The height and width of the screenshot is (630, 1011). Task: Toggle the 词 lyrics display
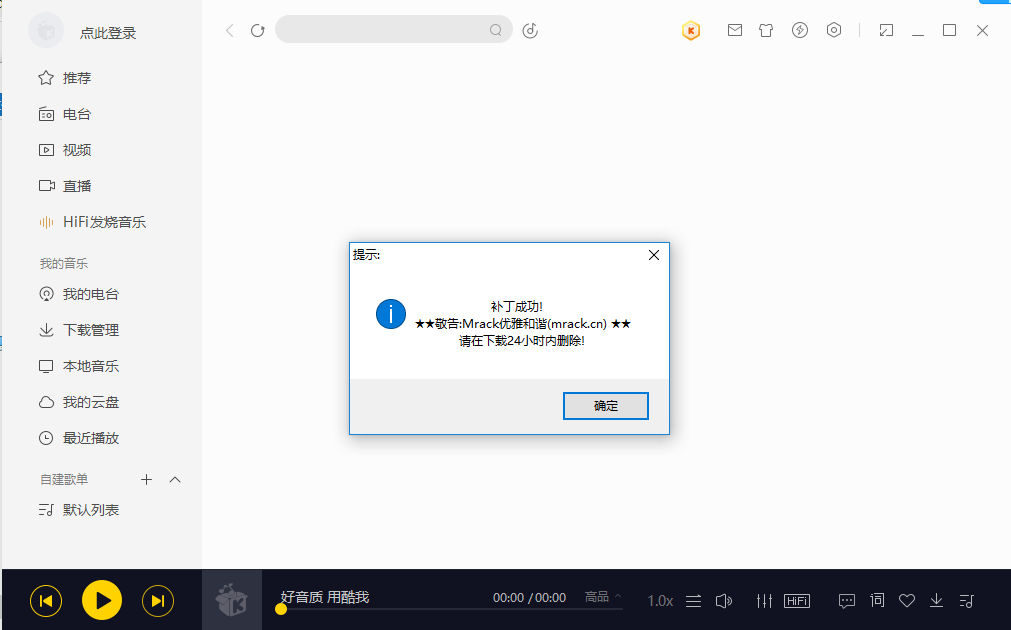click(x=877, y=600)
